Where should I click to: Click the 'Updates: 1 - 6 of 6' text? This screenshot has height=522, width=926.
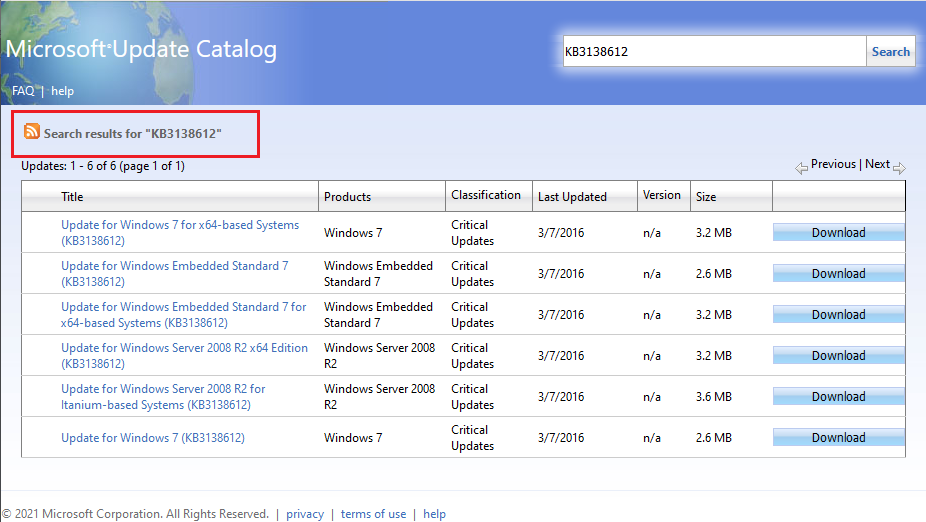click(103, 166)
